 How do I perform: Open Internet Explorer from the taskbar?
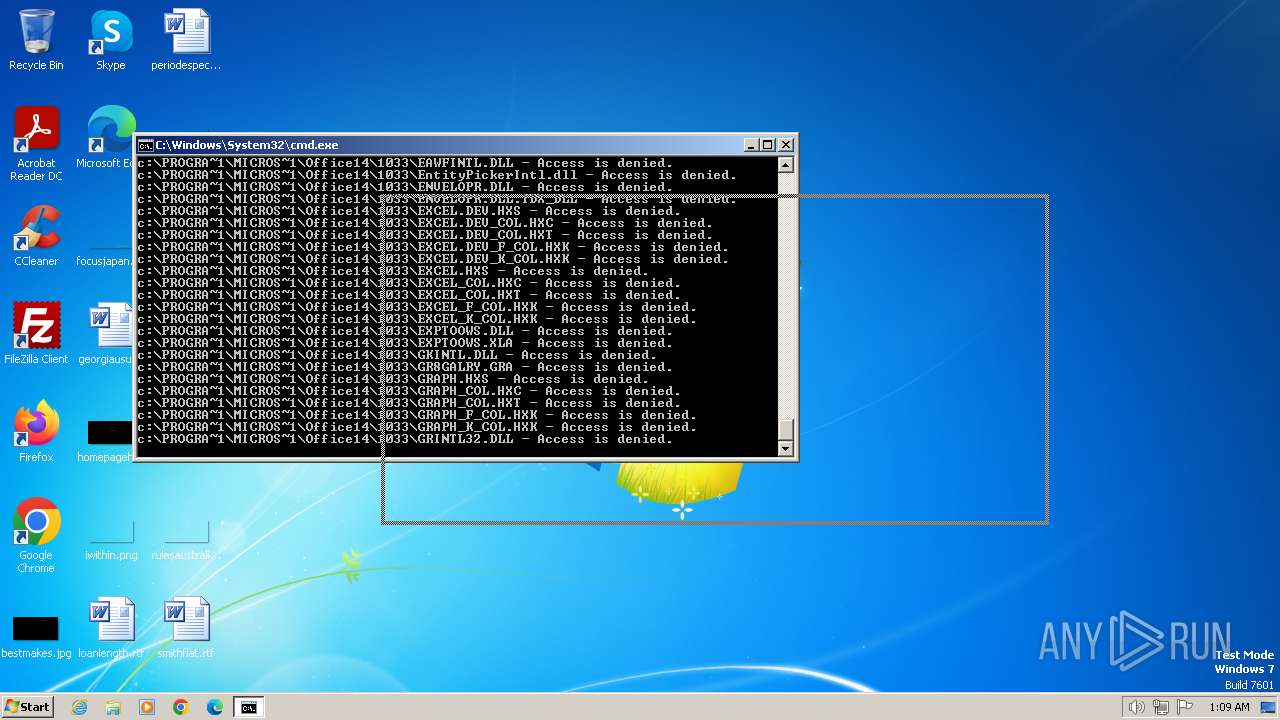(x=79, y=707)
